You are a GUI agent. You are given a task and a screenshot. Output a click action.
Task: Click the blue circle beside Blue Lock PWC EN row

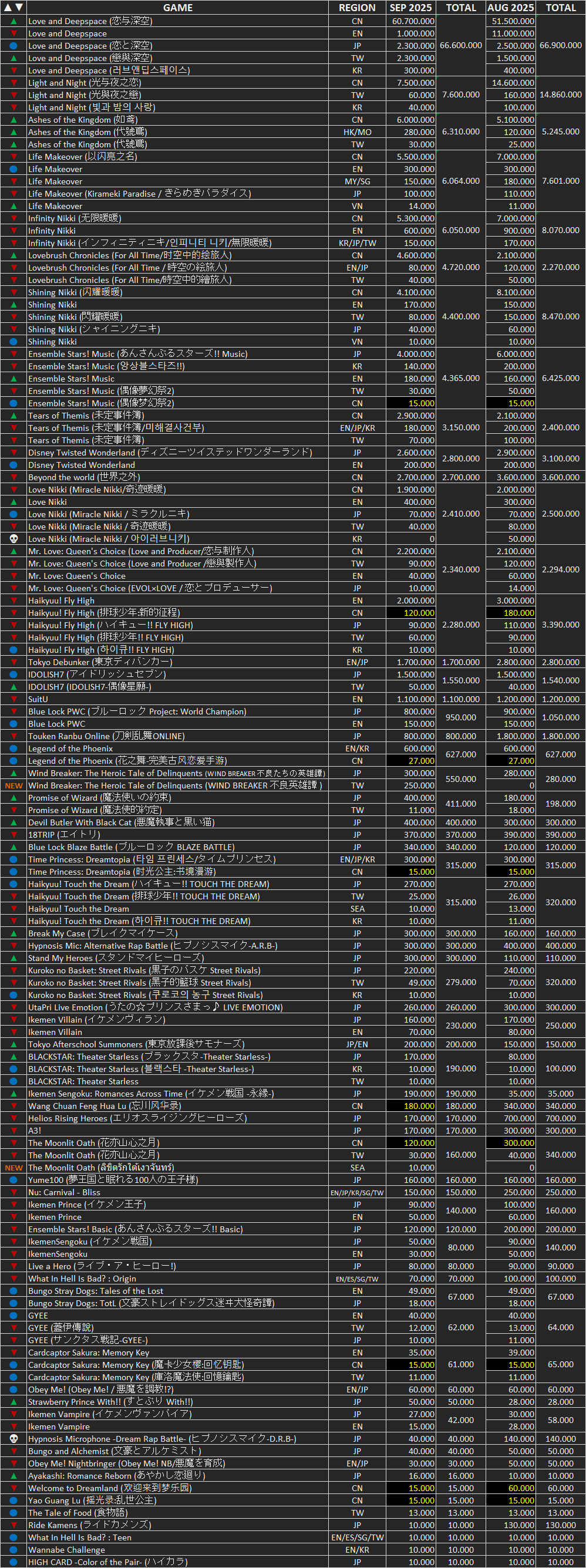[x=14, y=724]
